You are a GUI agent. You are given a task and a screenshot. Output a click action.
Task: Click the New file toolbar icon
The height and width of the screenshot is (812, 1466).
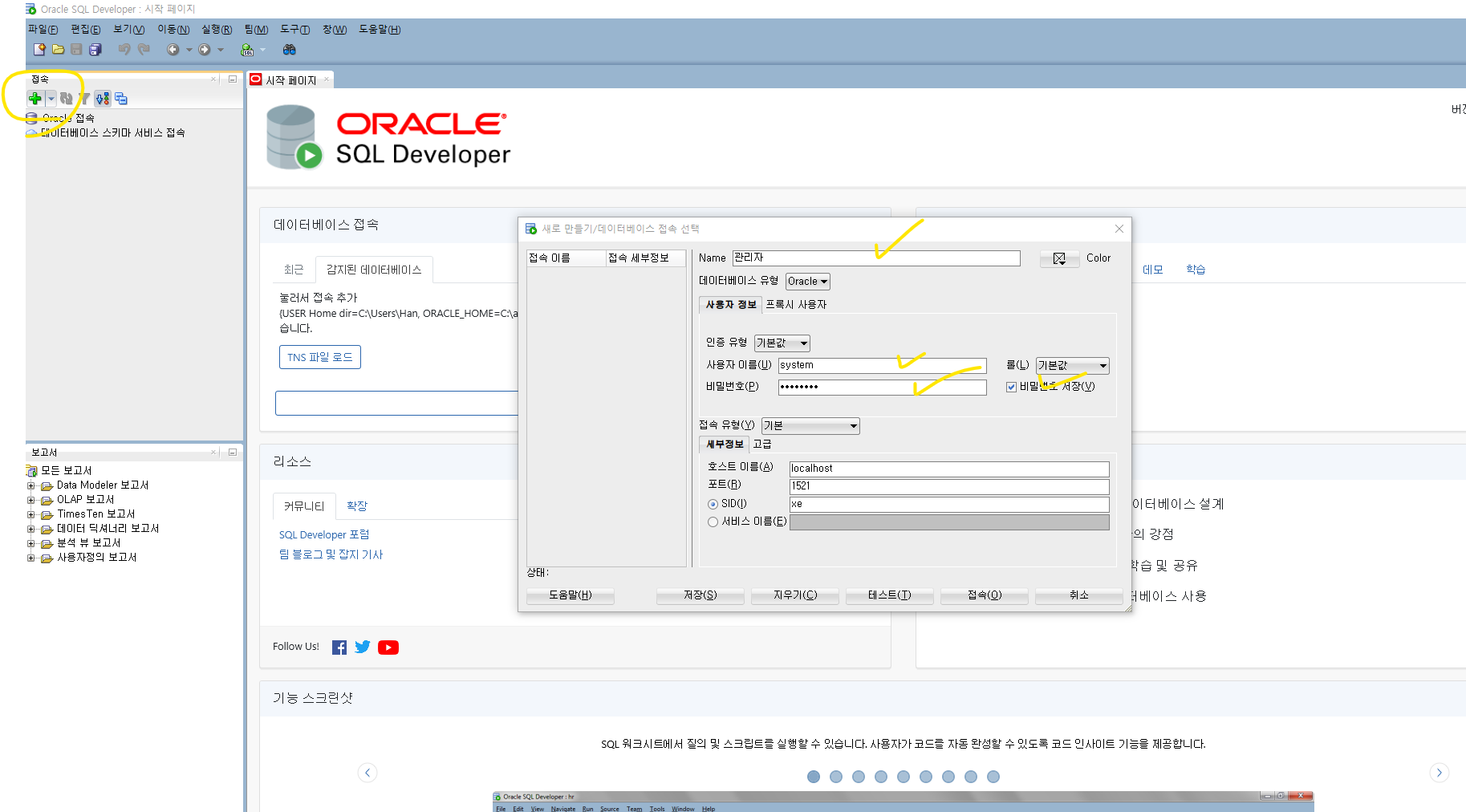tap(39, 50)
